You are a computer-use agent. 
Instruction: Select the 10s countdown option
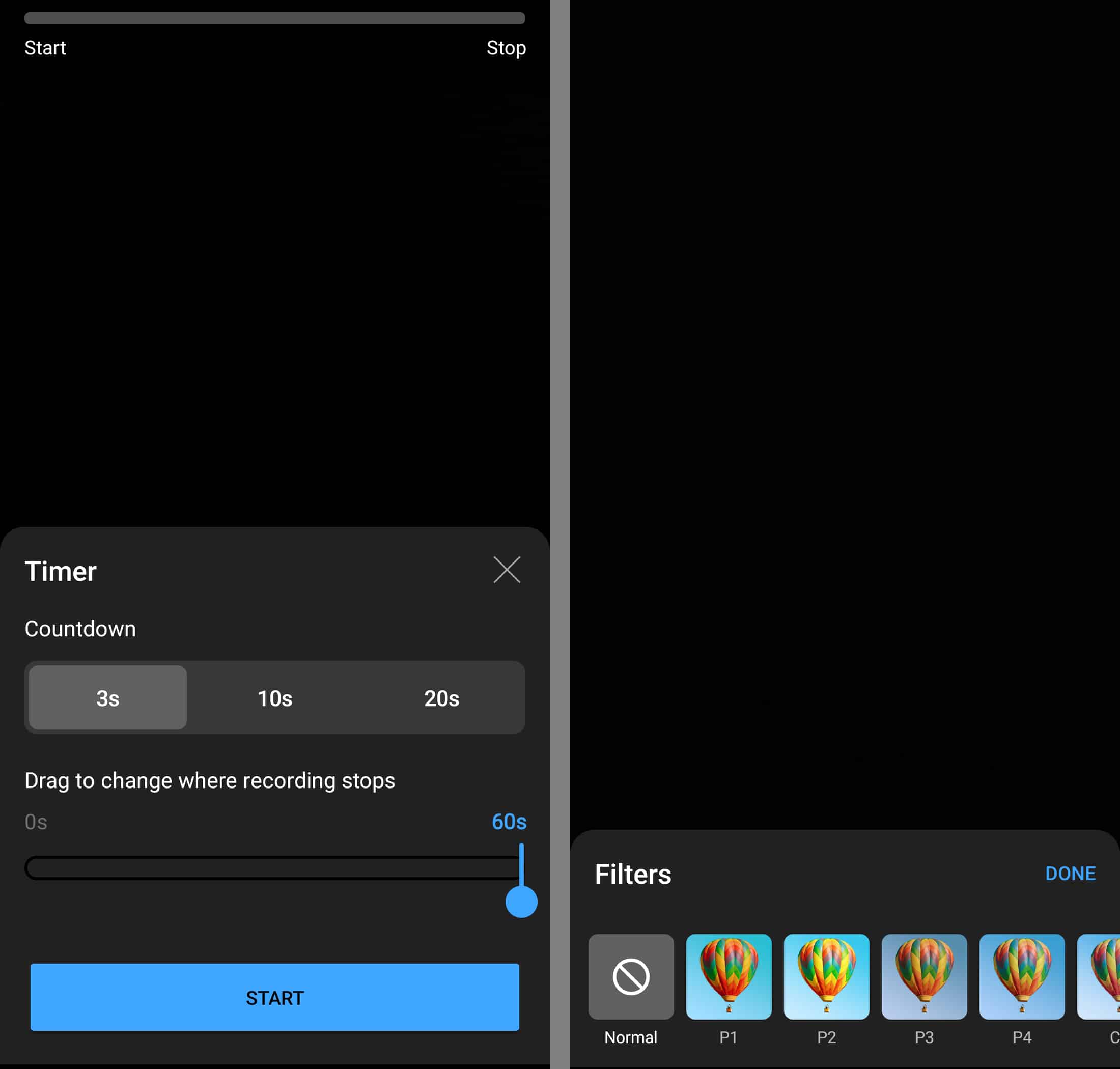(274, 697)
